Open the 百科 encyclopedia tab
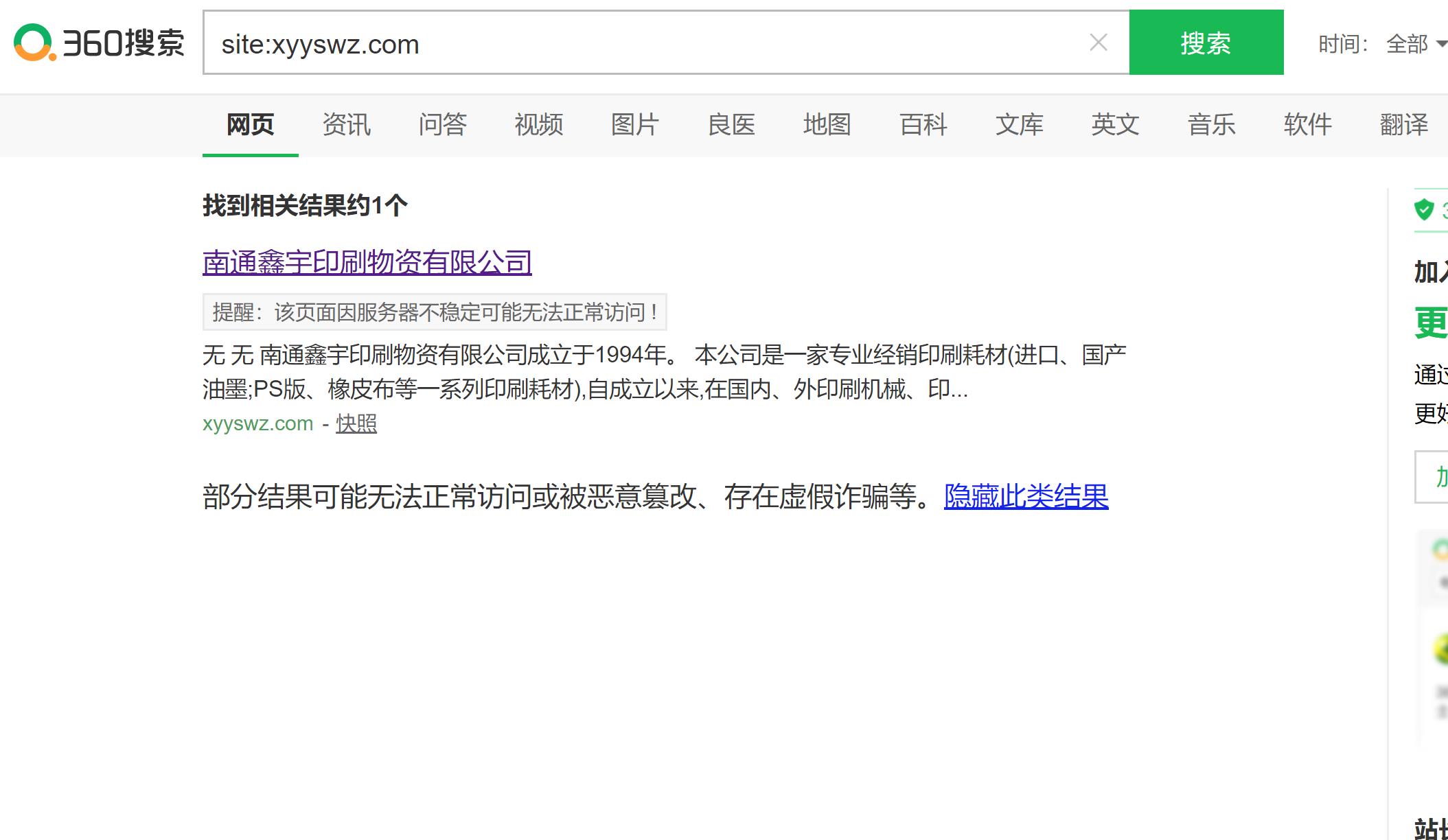1448x840 pixels. [x=923, y=126]
